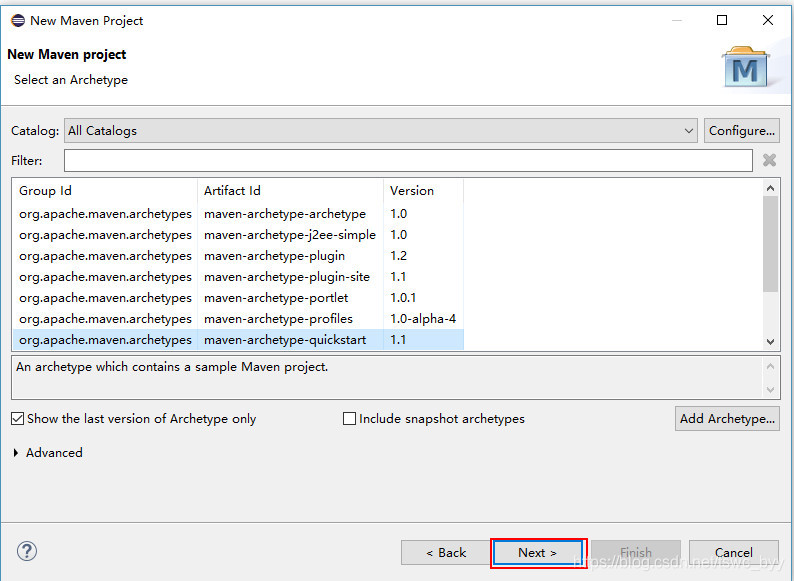Click the archetype list scrollbar thumb
The width and height of the screenshot is (794, 581).
tap(770, 244)
